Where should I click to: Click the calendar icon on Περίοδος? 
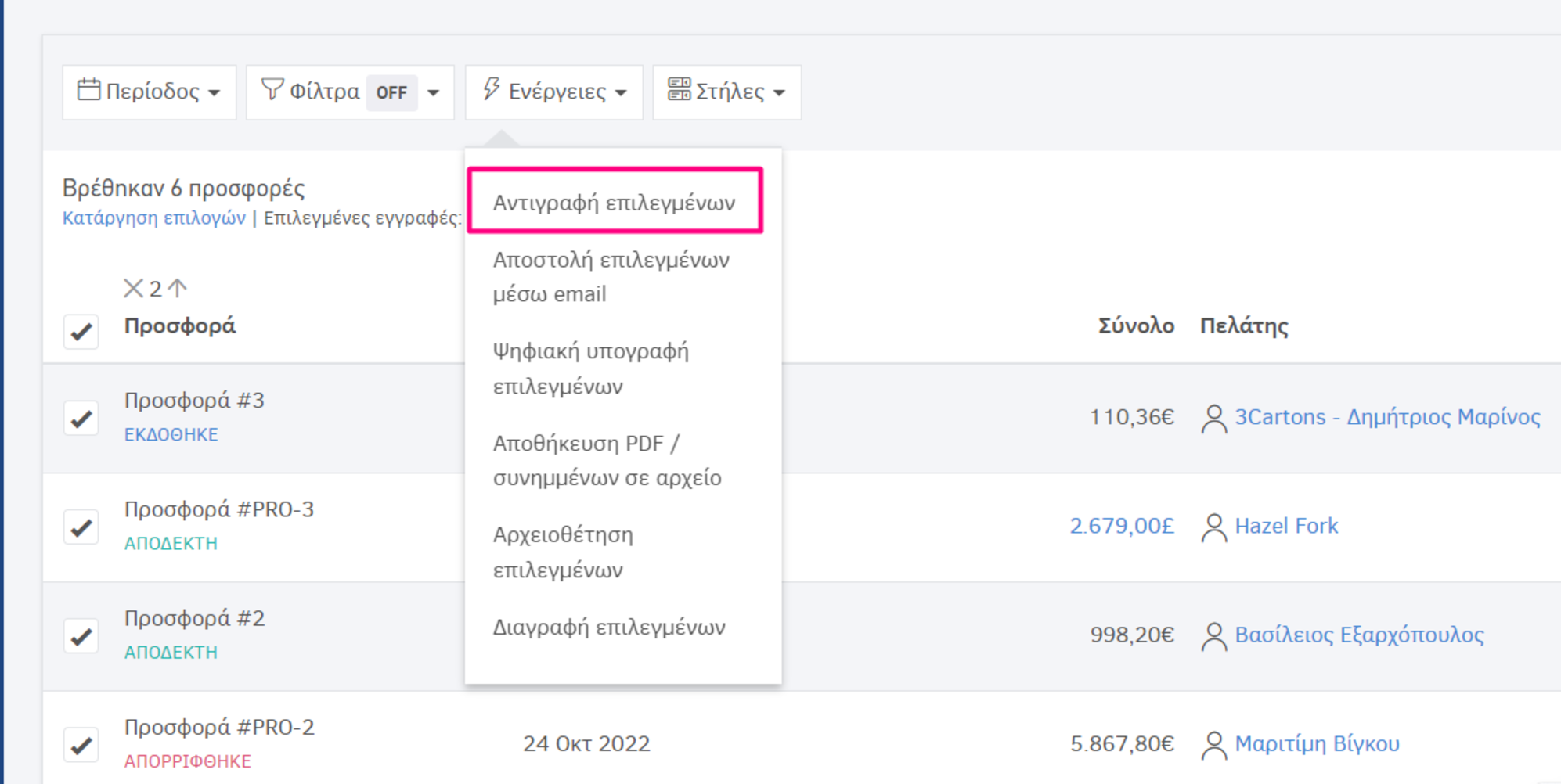tap(88, 91)
